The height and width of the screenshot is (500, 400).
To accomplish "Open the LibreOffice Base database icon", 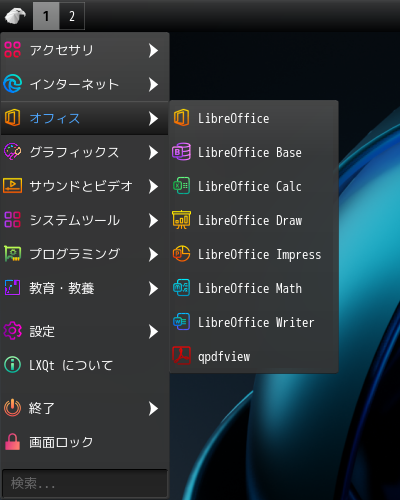I will point(181,152).
